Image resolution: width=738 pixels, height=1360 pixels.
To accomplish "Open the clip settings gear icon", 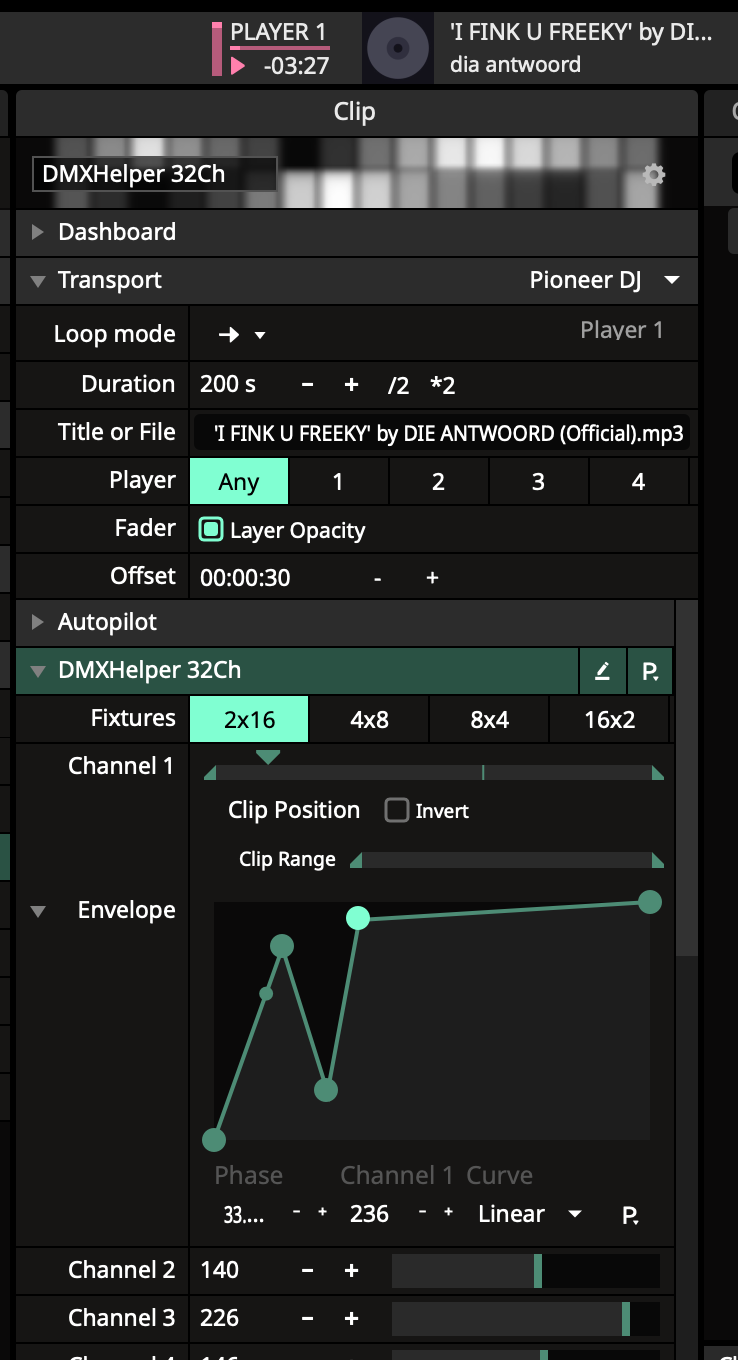I will tap(653, 175).
